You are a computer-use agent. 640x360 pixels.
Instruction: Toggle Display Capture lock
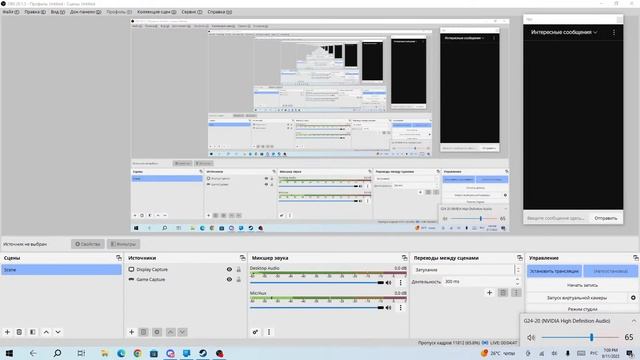(238, 269)
